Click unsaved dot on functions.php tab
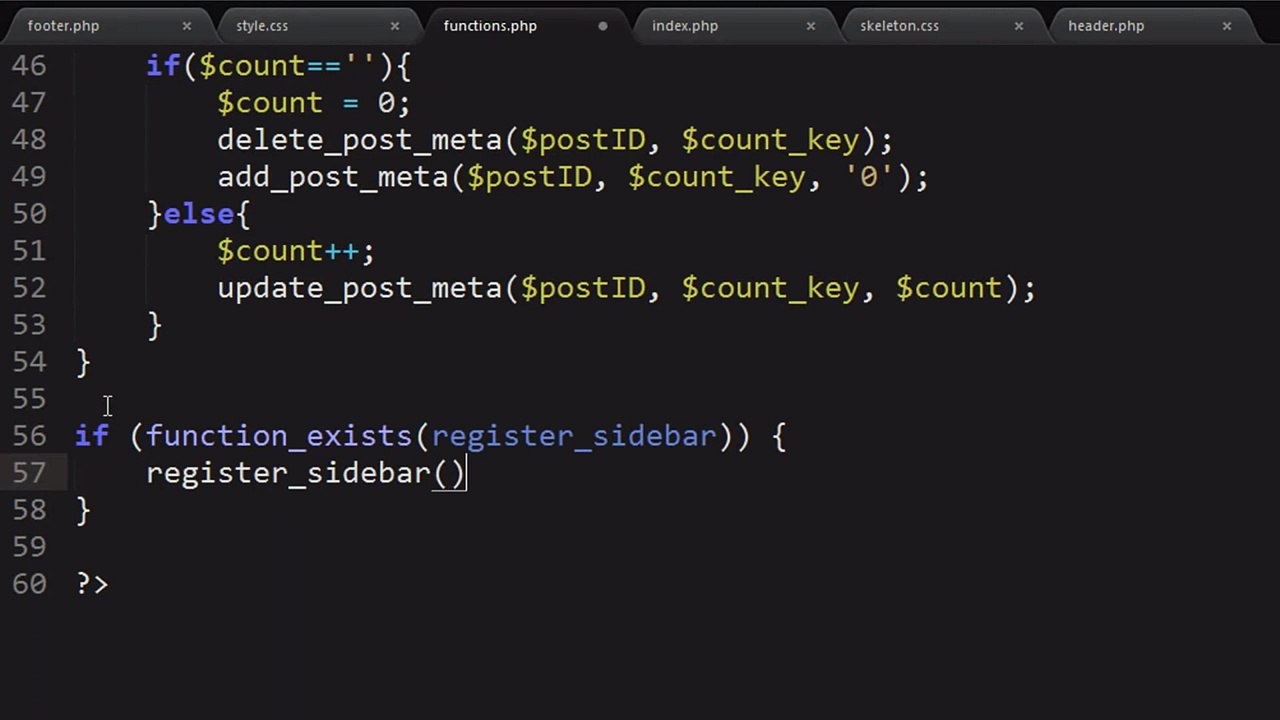 pos(602,26)
